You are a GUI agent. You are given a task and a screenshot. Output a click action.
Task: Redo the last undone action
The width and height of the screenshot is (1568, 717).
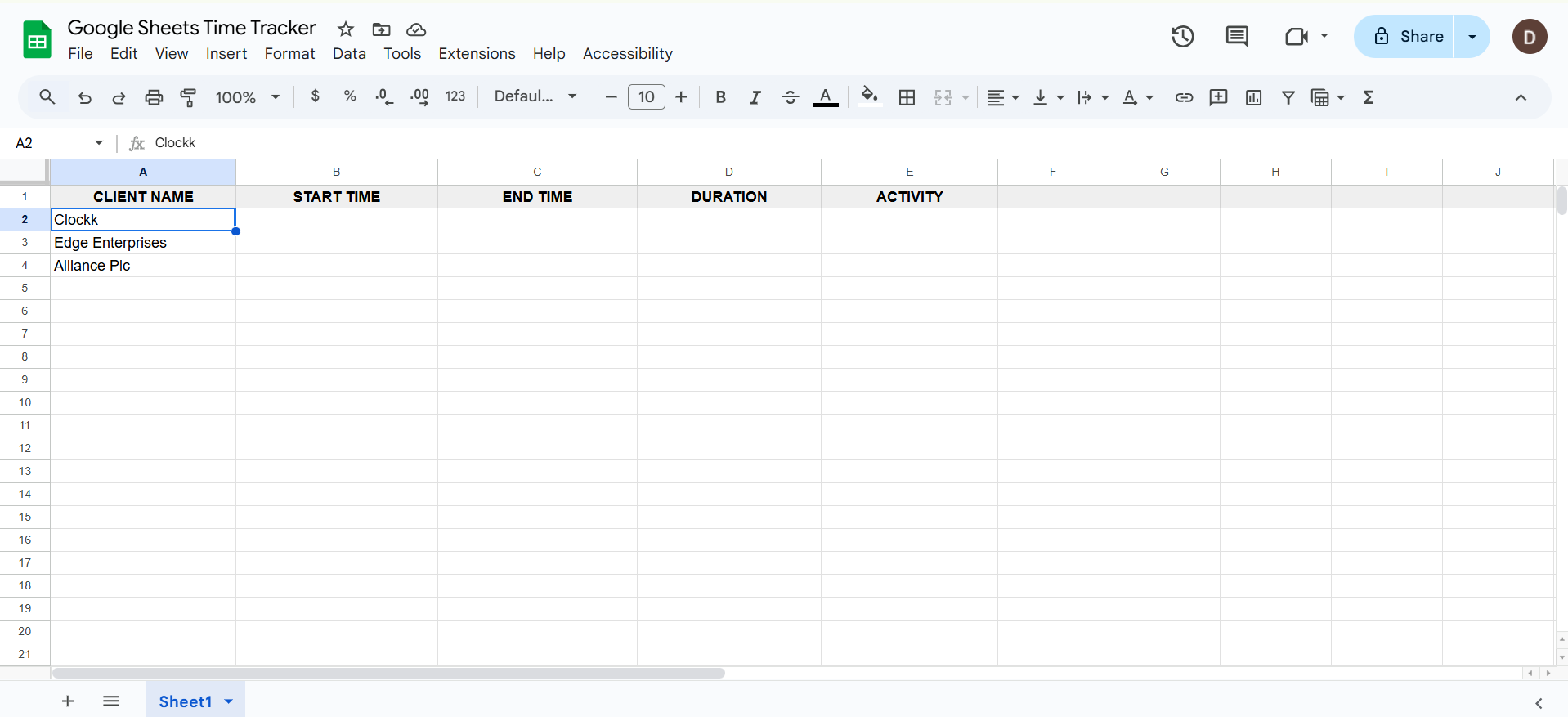(x=119, y=97)
